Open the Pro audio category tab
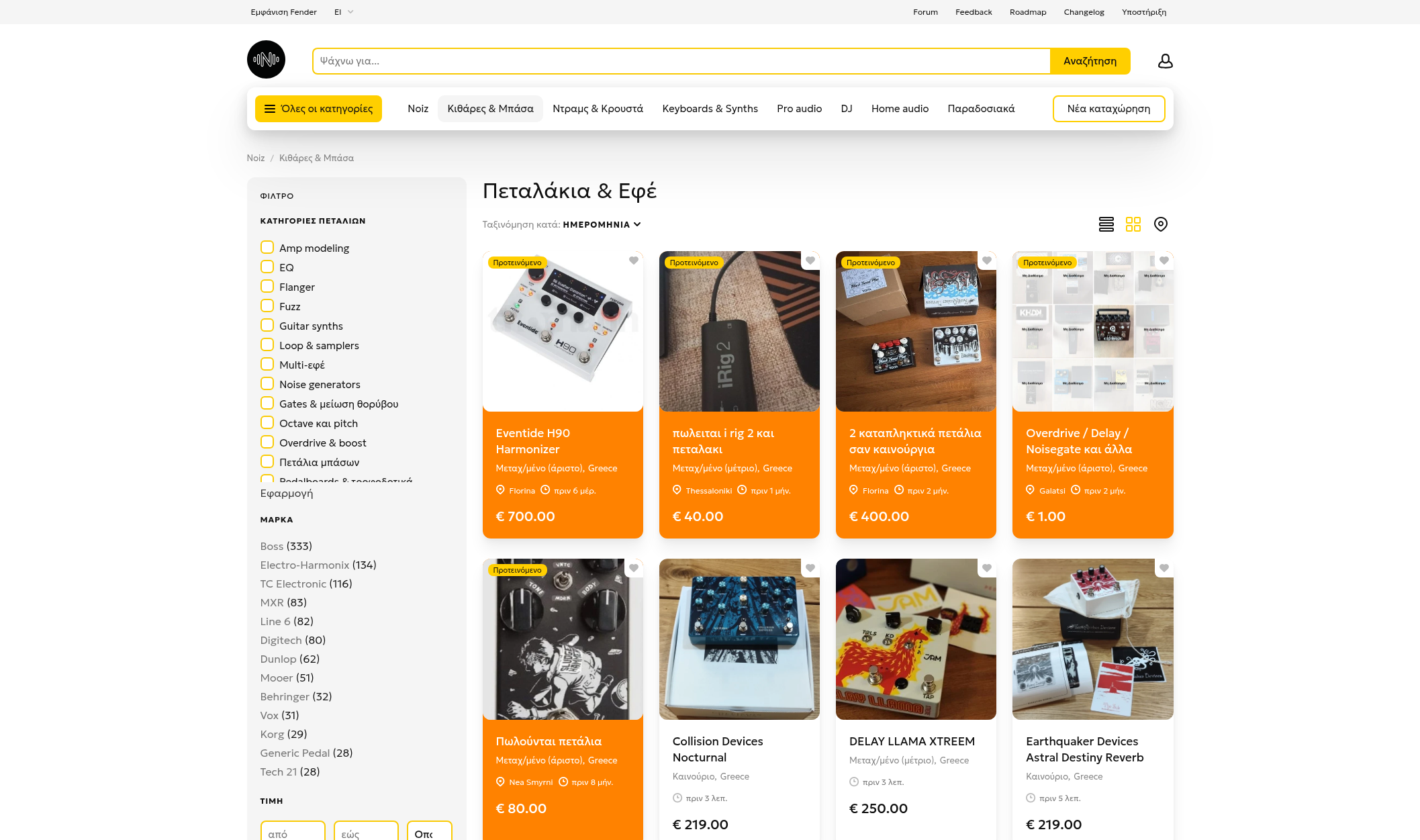 (x=799, y=109)
